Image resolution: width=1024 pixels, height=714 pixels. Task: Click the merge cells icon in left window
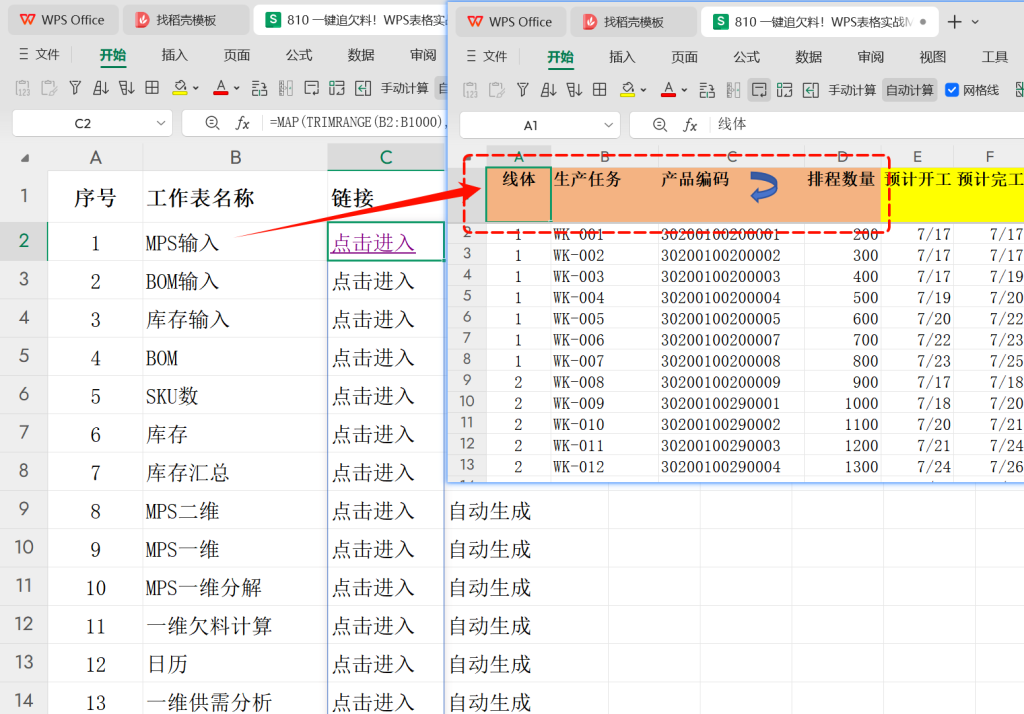tap(337, 88)
